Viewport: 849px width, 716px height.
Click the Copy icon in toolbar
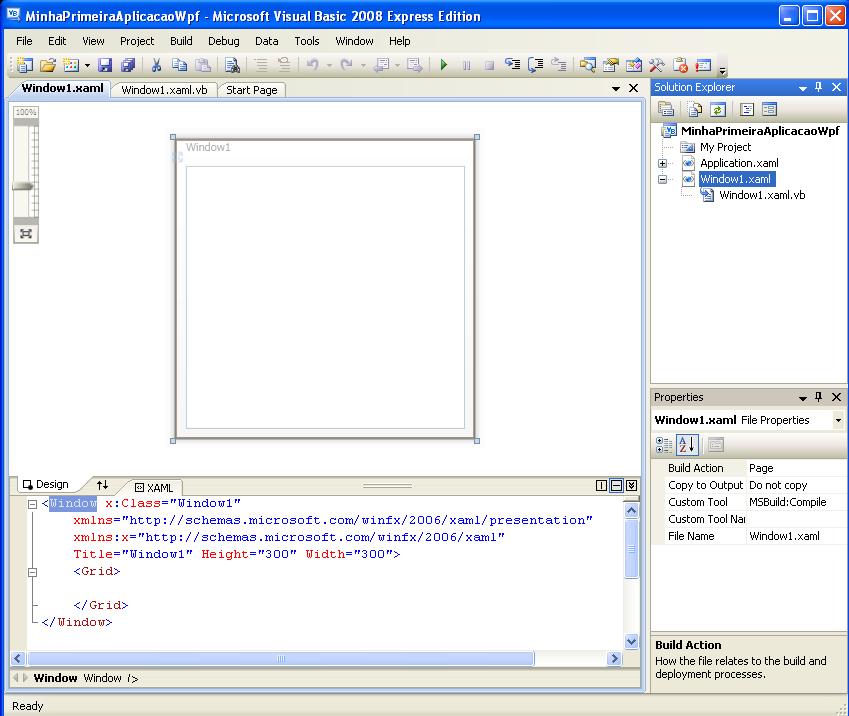click(179, 65)
